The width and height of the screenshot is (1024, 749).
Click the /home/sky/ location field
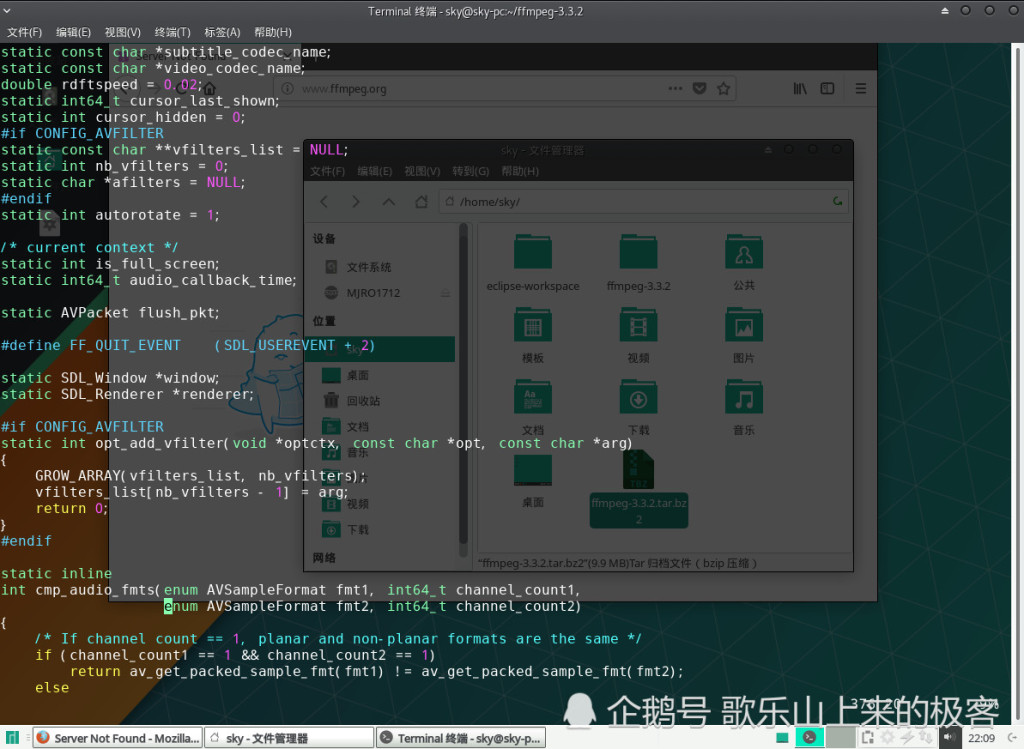pyautogui.click(x=643, y=202)
